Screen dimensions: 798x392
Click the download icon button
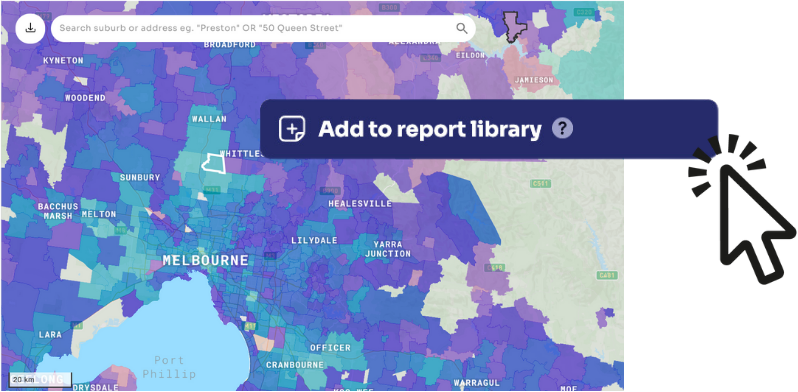pos(31,28)
